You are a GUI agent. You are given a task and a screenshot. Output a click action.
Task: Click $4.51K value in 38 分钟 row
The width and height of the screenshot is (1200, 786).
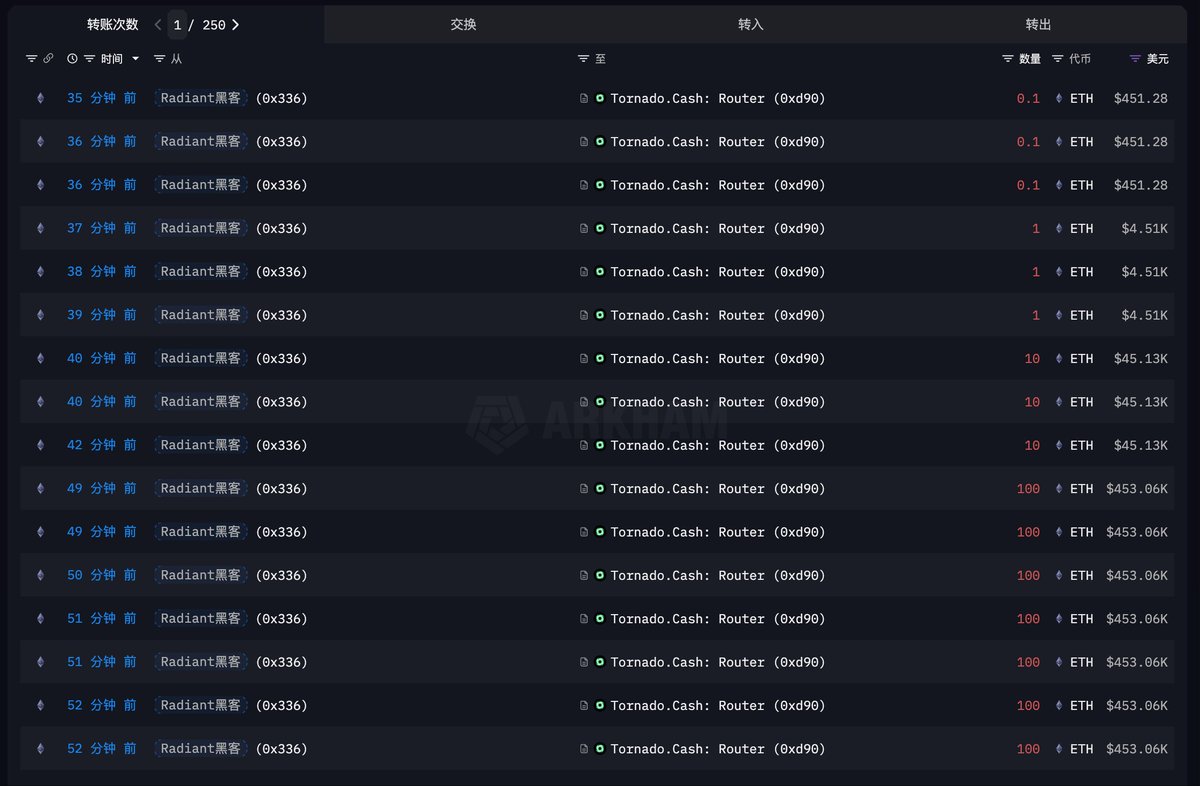[x=1145, y=272]
